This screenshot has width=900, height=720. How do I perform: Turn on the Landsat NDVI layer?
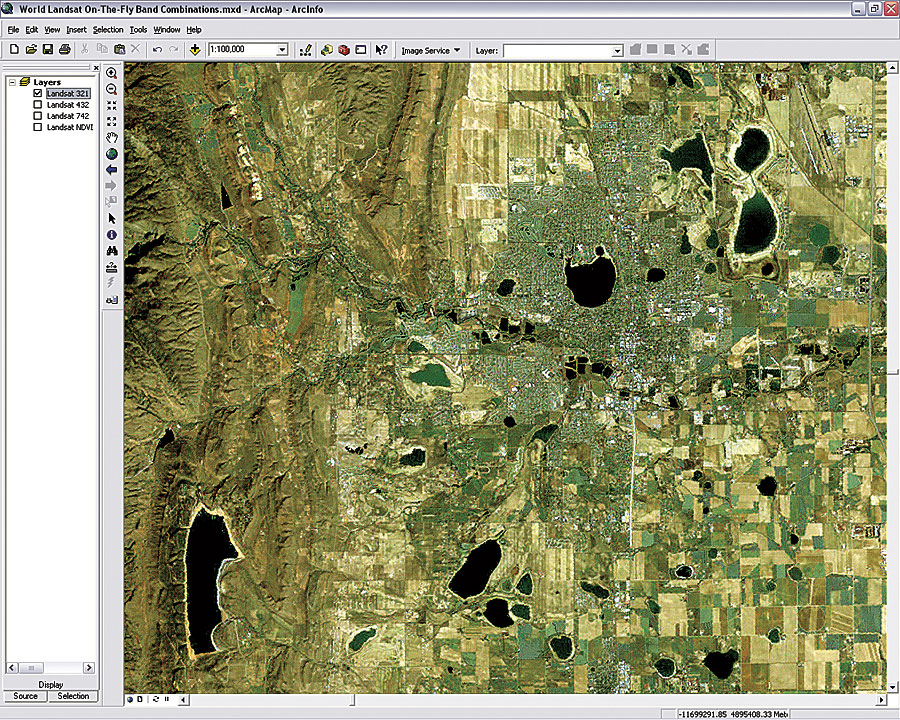[x=38, y=128]
